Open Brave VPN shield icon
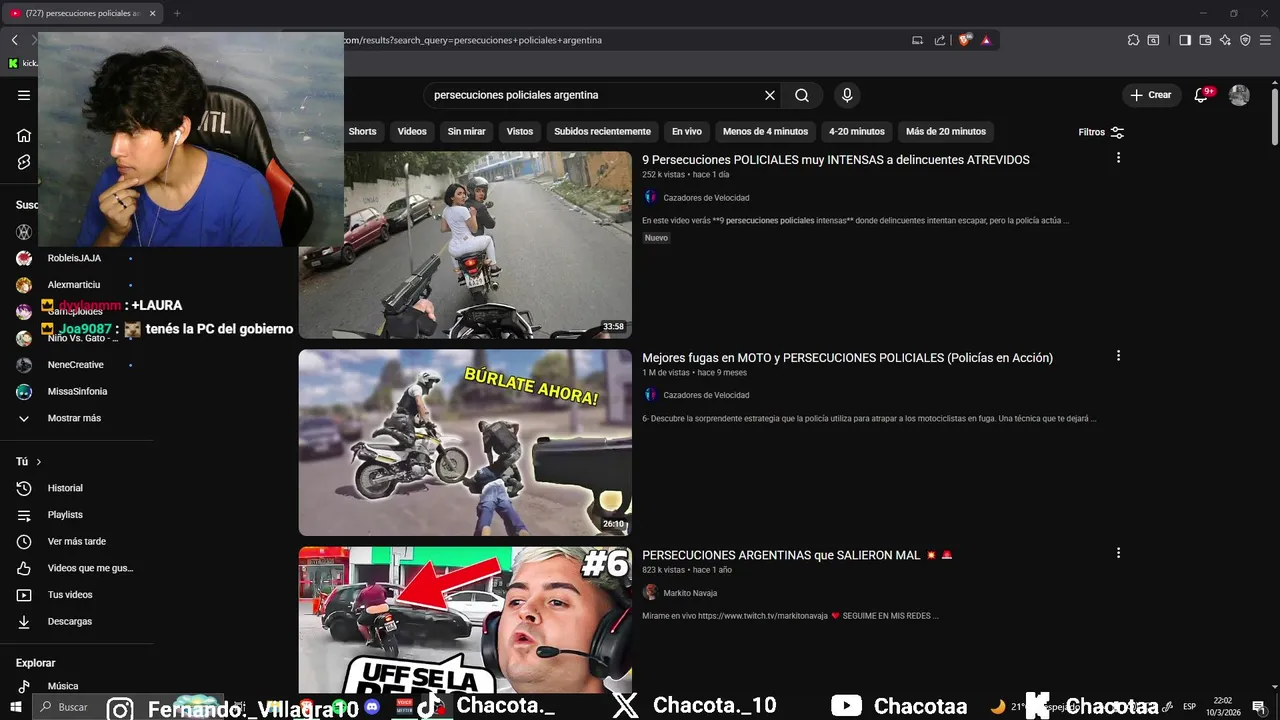1280x720 pixels. click(1245, 40)
